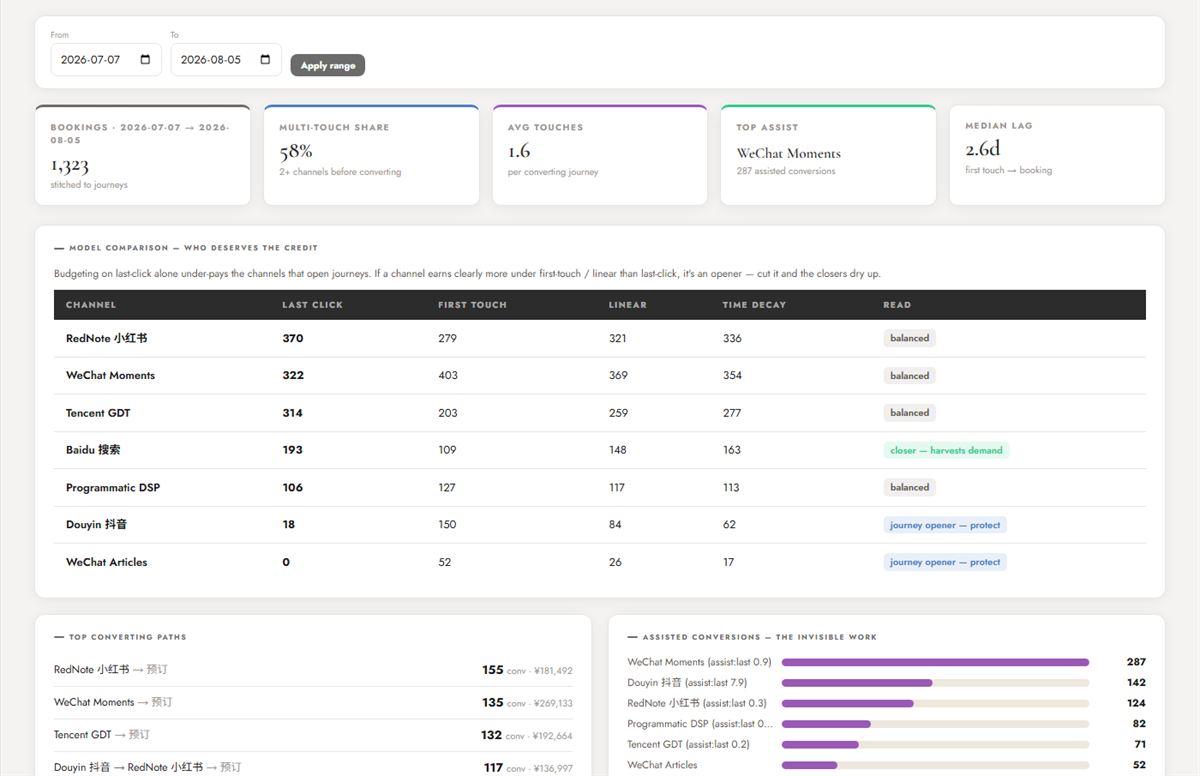Screen dimensions: 1200x776
Task: Open calendar picker in To date field
Action: pyautogui.click(x=265, y=60)
